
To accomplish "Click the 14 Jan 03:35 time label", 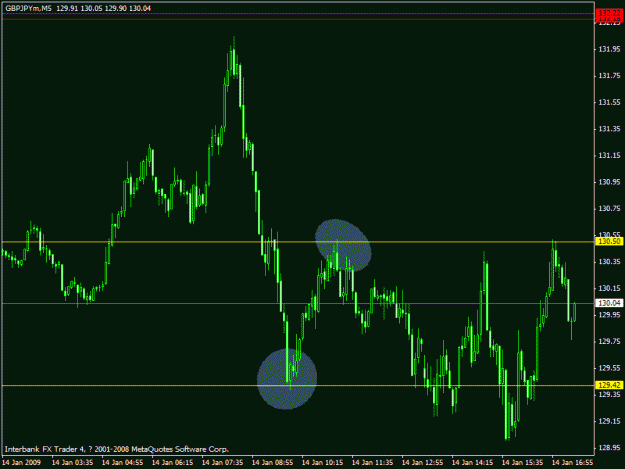I will point(73,463).
